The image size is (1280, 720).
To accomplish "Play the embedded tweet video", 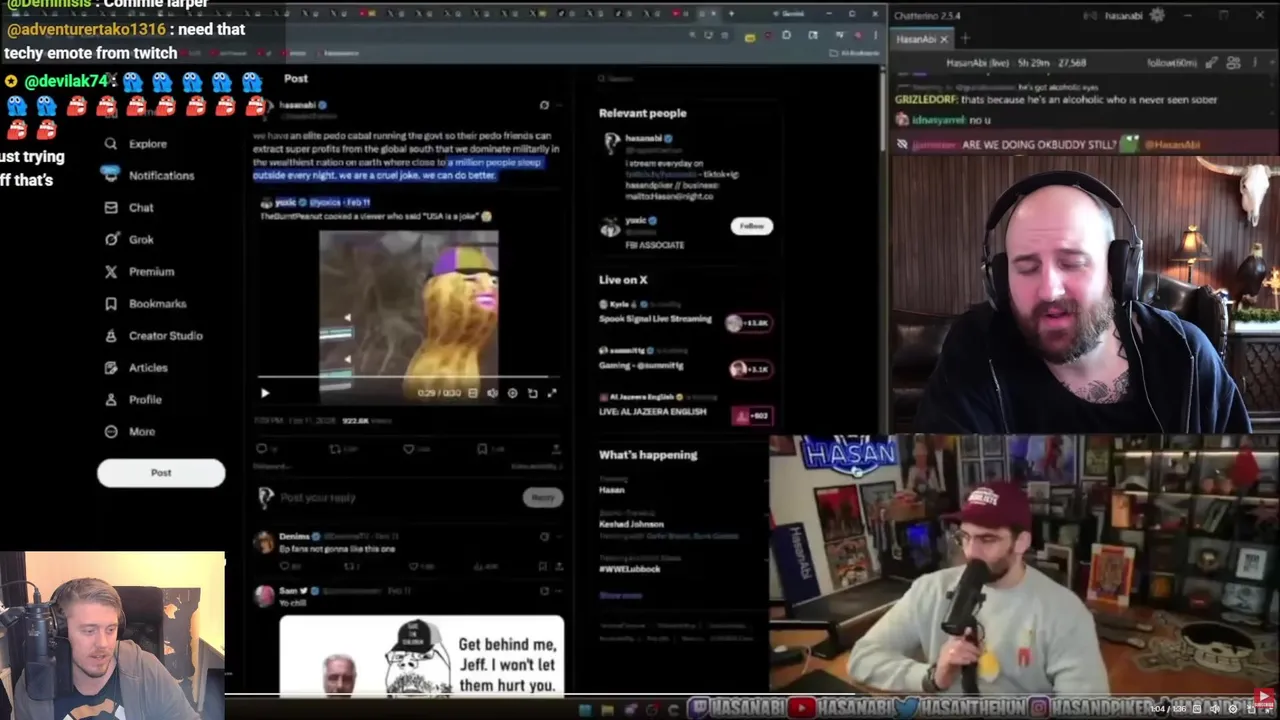I will click(x=265, y=393).
